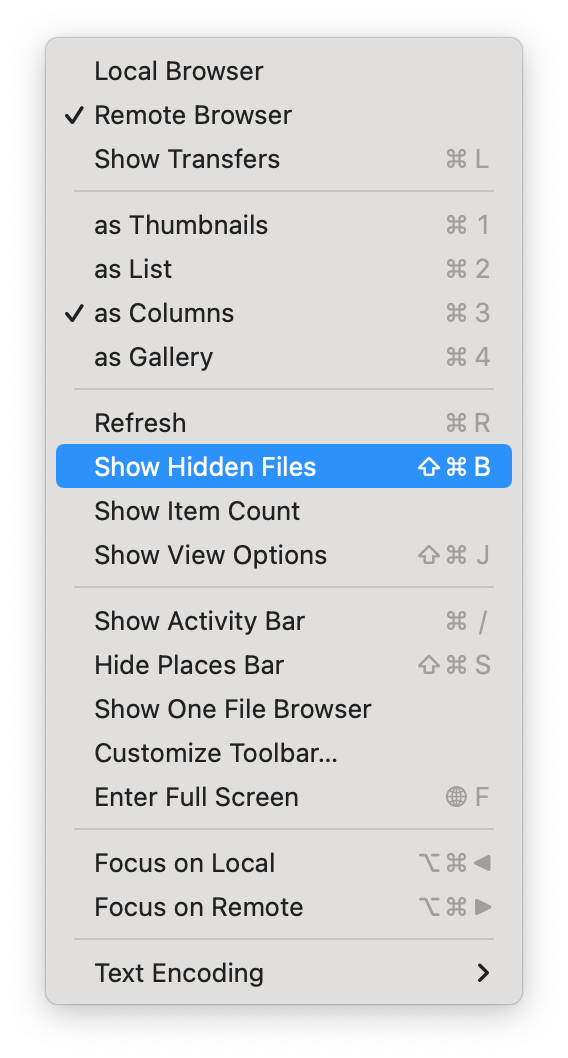Select the Local Browser menu item
This screenshot has height=1058, width=568.
click(x=283, y=71)
